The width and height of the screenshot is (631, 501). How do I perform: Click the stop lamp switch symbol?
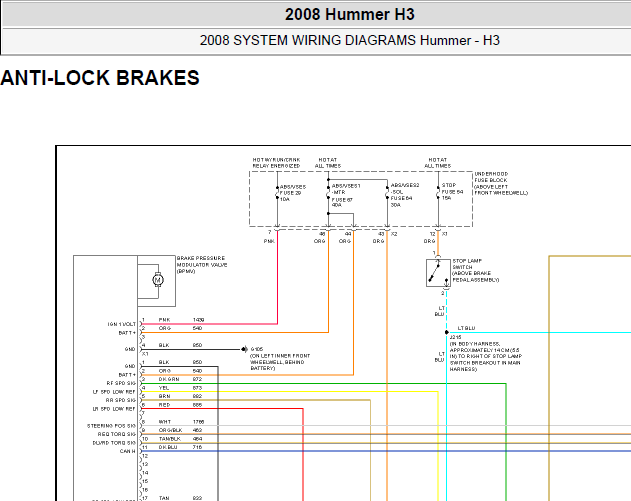(x=438, y=273)
